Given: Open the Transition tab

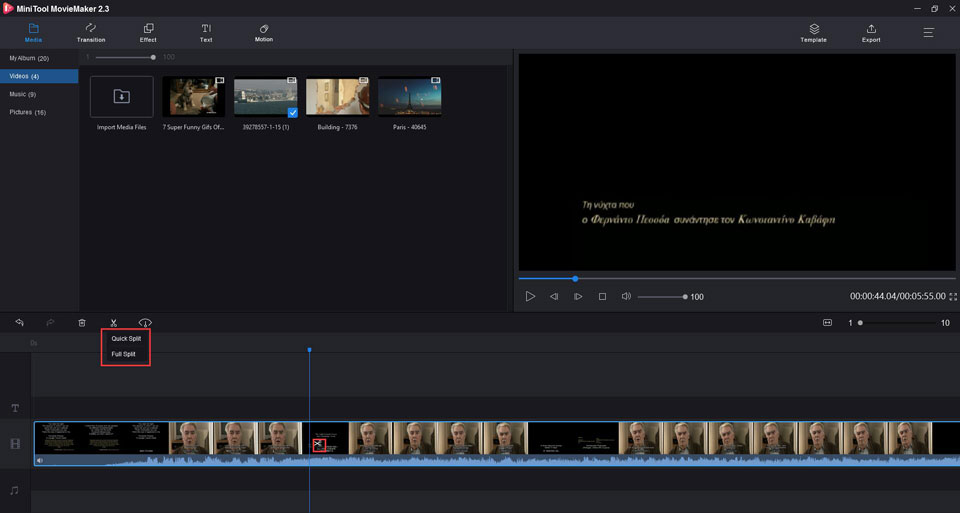Looking at the screenshot, I should (91, 32).
